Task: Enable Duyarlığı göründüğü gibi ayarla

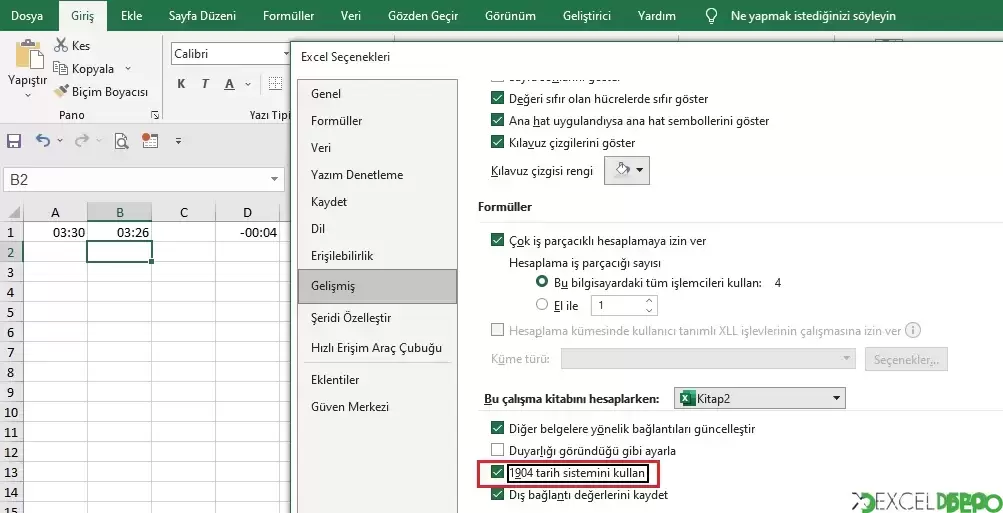Action: pyautogui.click(x=497, y=450)
